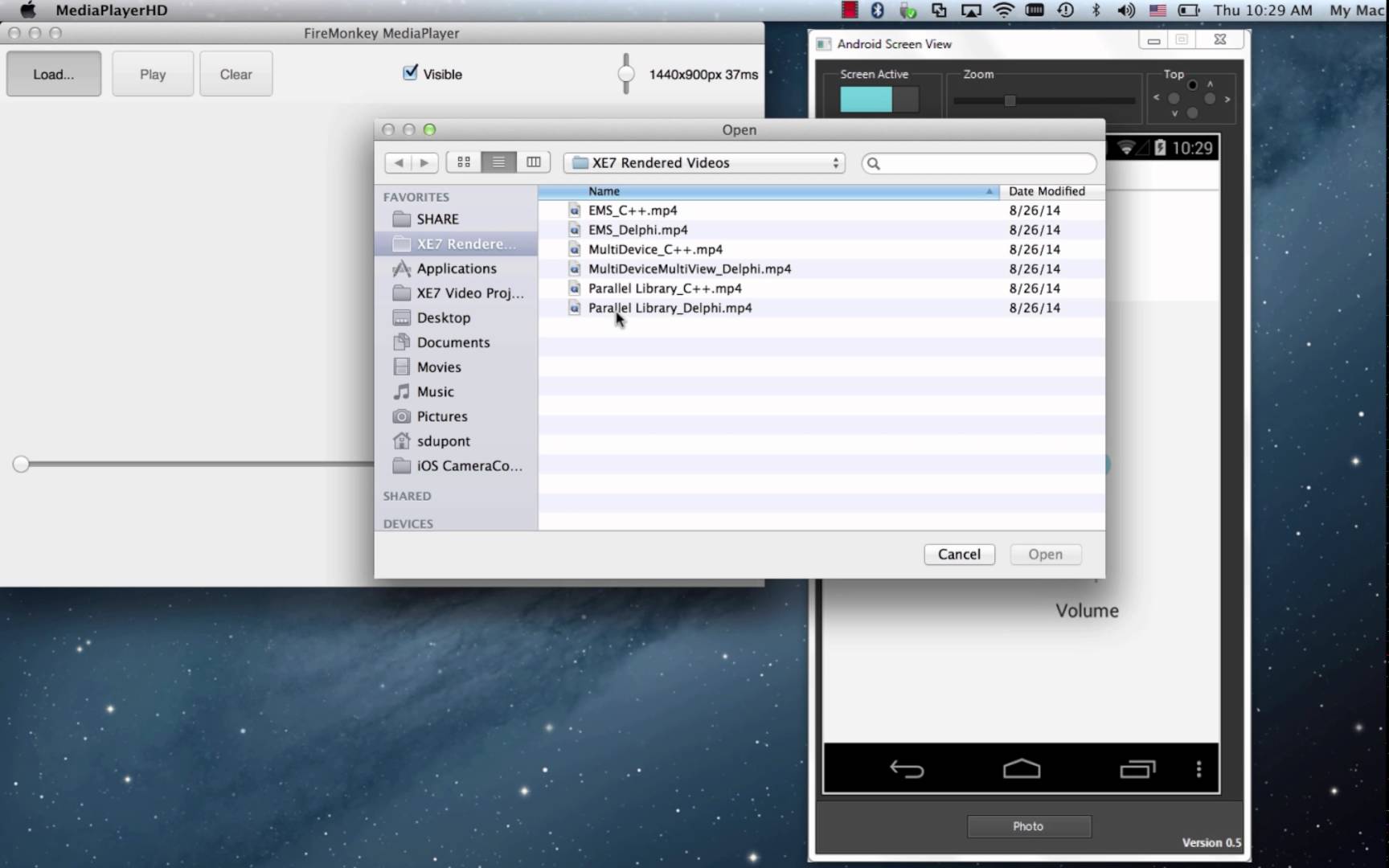Tap the Android back navigation button
1389x868 pixels.
point(907,769)
